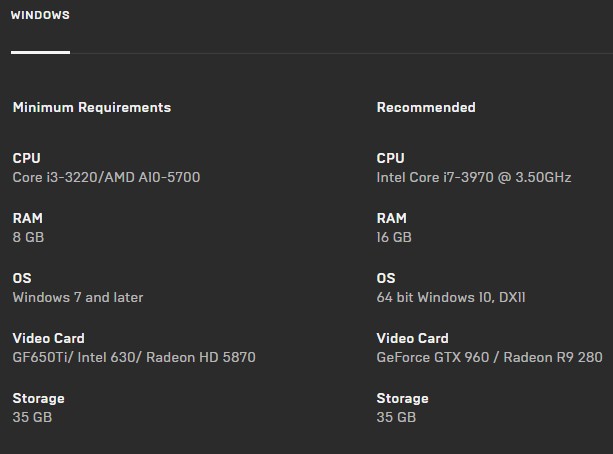
Task: Click the Intel Core i7-3970 @ 3.50GHz text
Action: (x=473, y=177)
